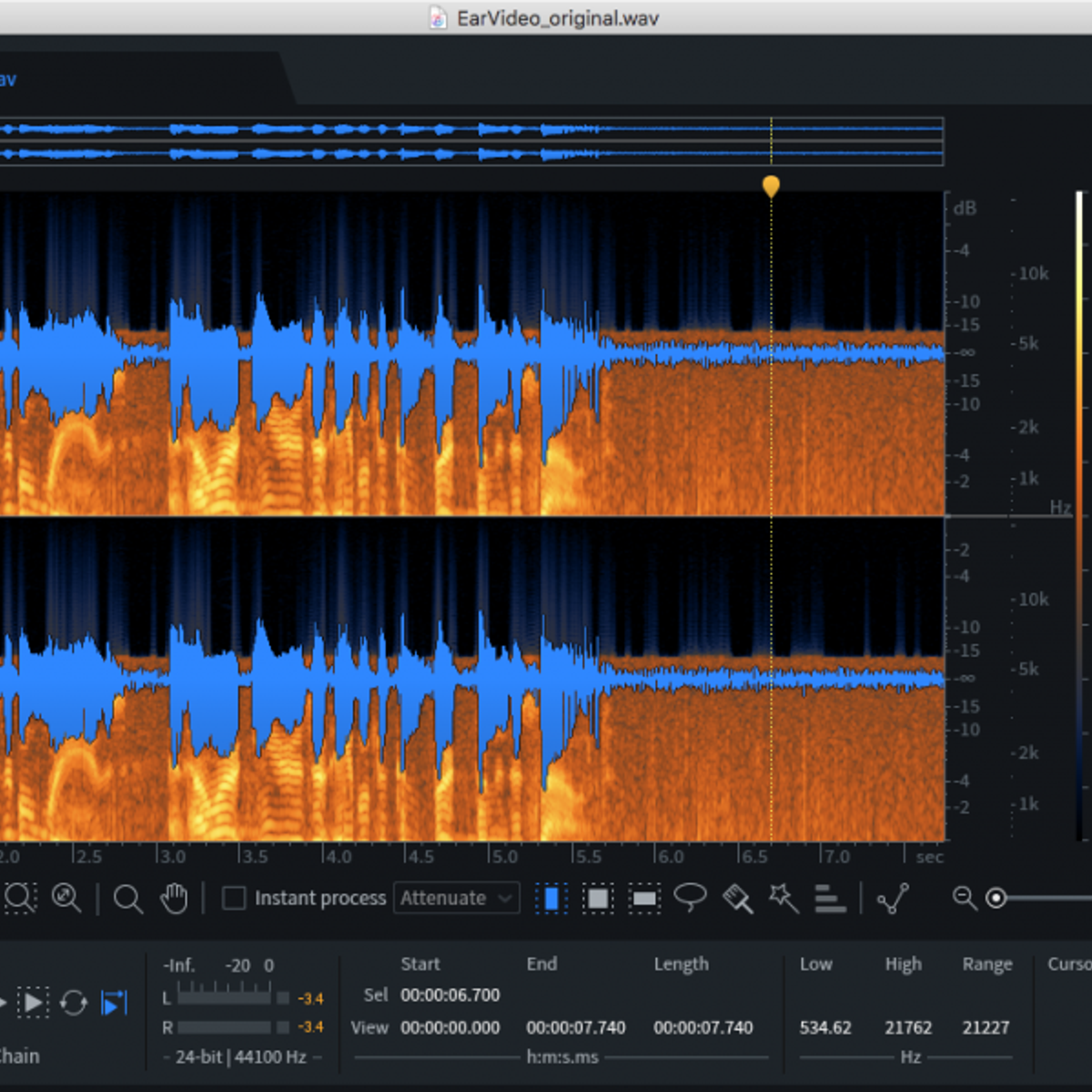The height and width of the screenshot is (1092, 1092).
Task: Enable the Instant process checkbox
Action: (234, 898)
